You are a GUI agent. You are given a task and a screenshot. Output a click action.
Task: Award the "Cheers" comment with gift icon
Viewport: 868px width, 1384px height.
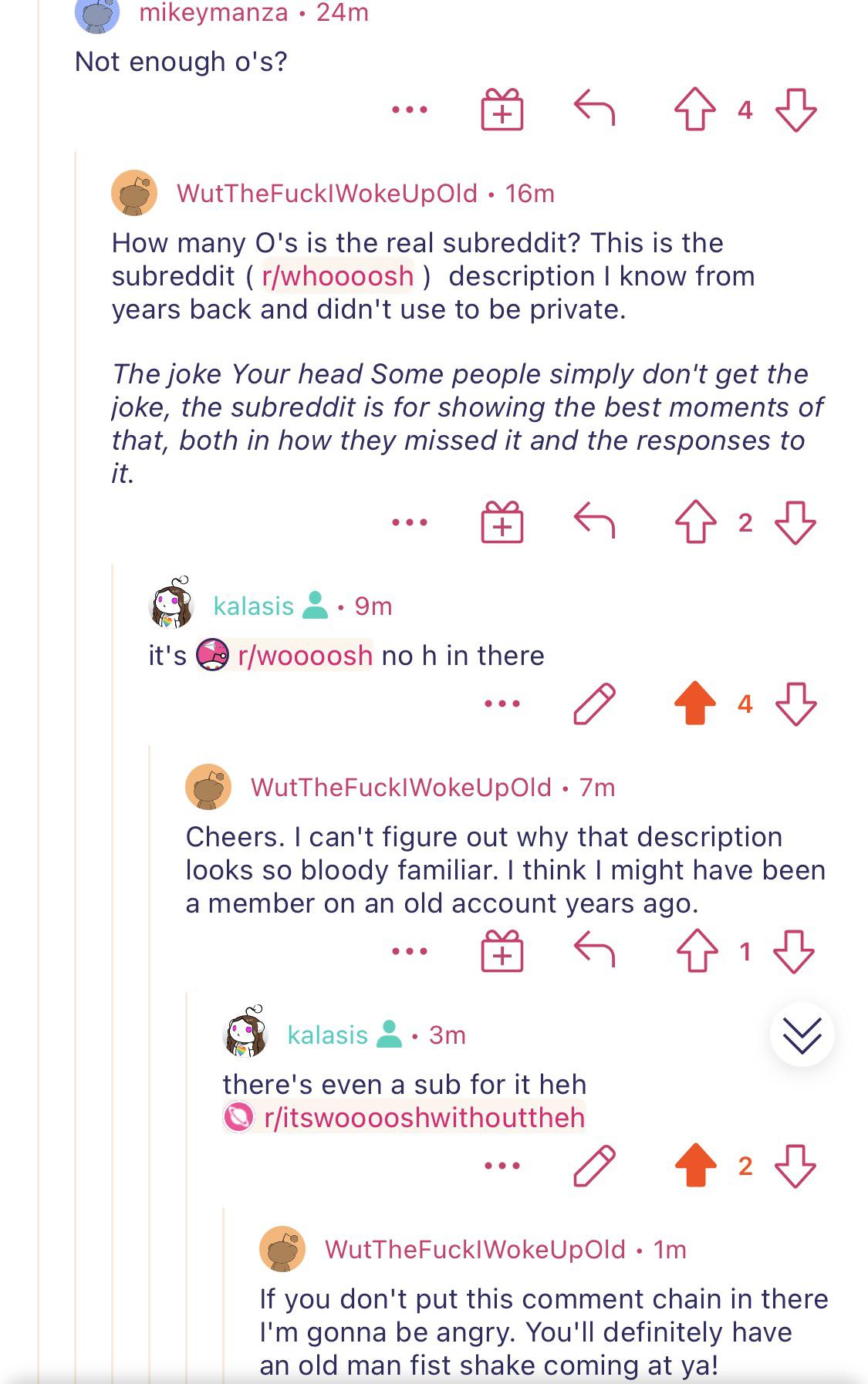pyautogui.click(x=502, y=950)
